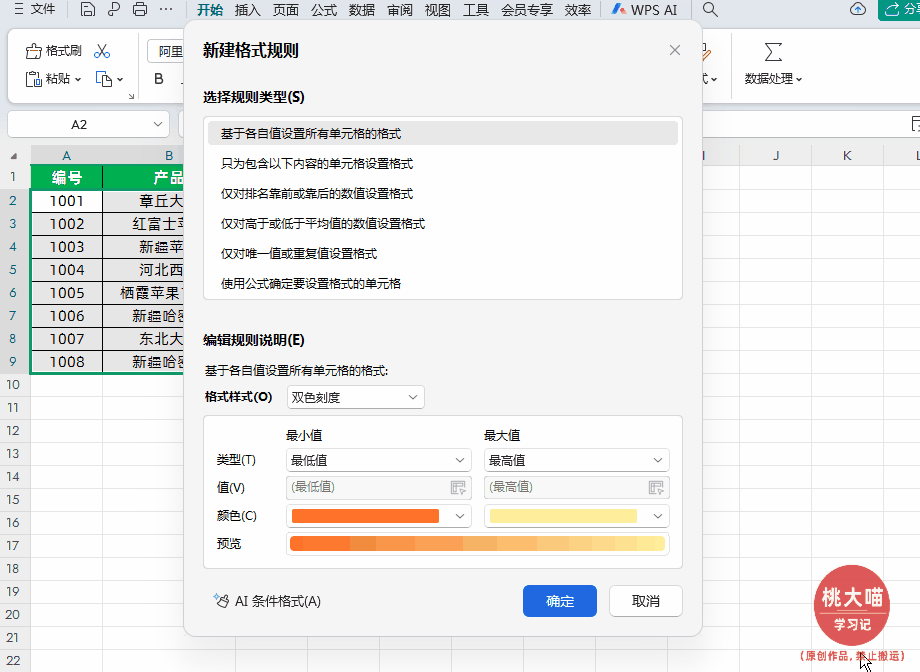This screenshot has width=920, height=672.
Task: Click the scissors cut icon
Action: pos(102,51)
